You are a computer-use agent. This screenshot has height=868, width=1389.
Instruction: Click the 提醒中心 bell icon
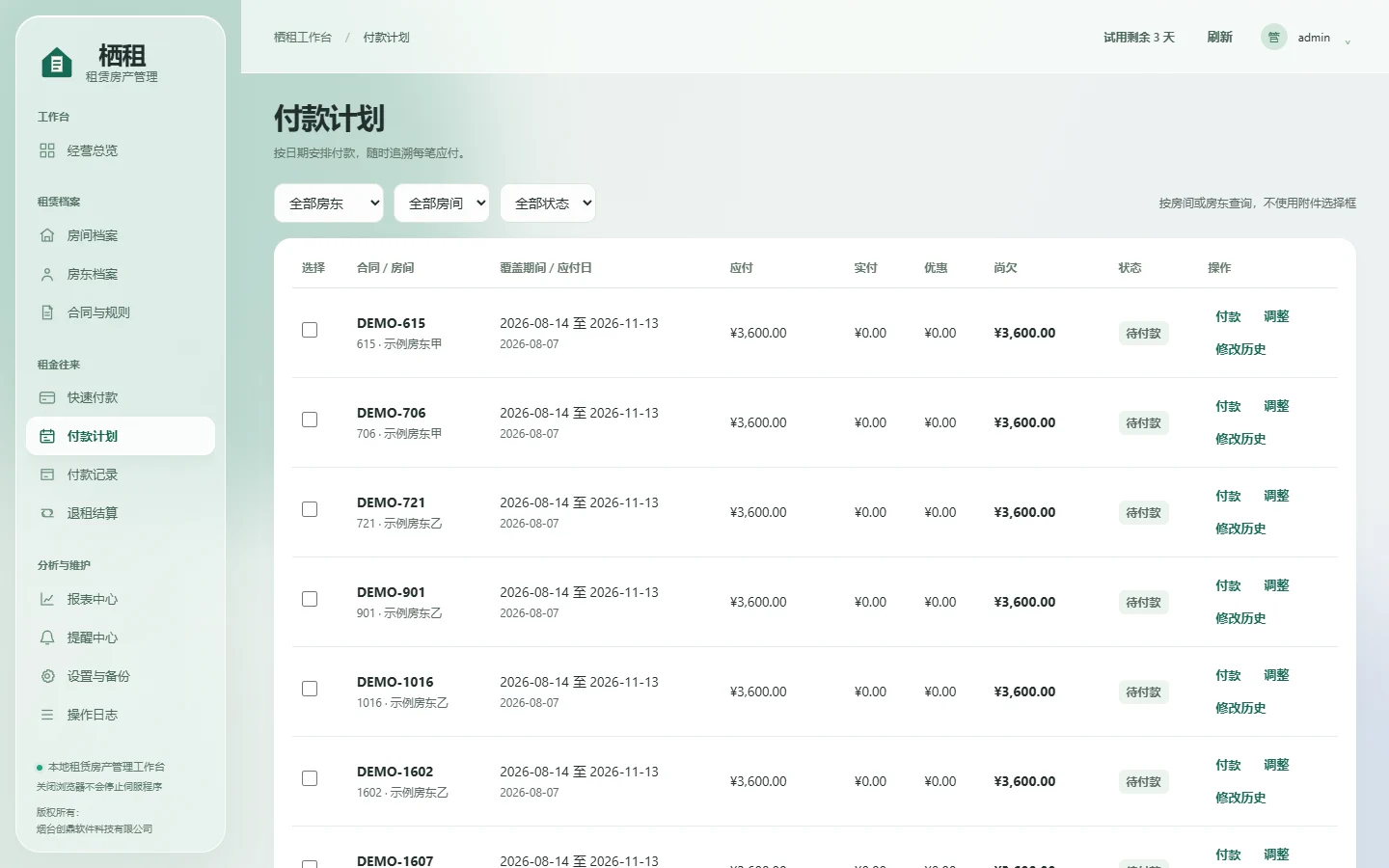[47, 637]
